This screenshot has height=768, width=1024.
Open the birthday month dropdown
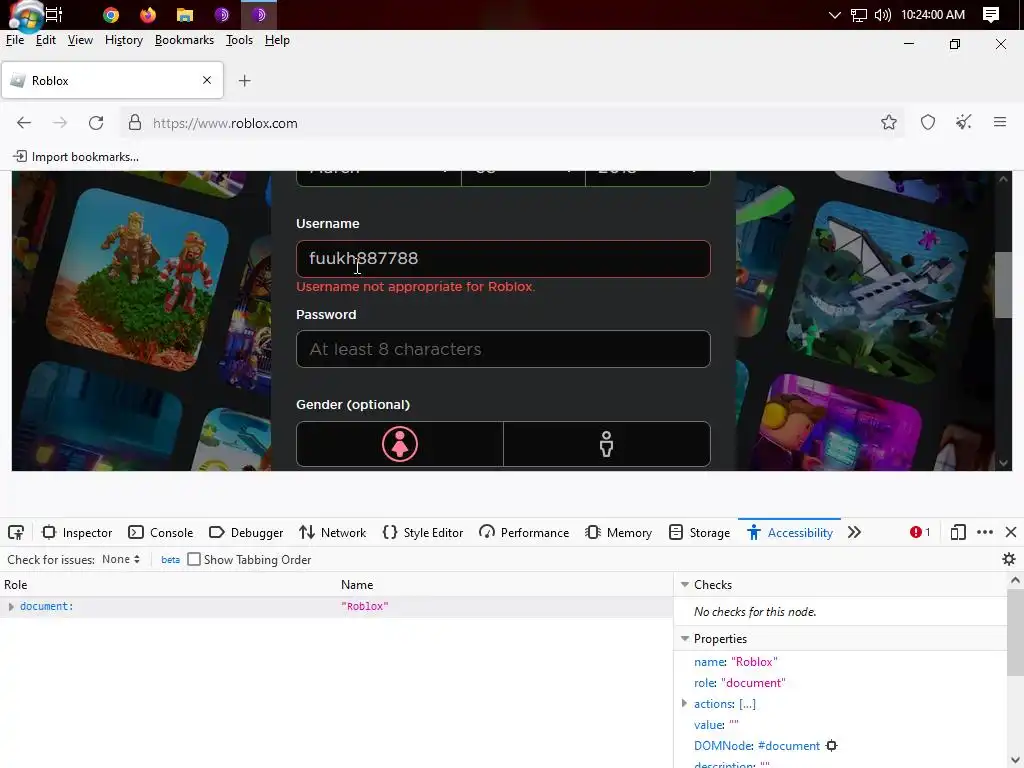[x=379, y=178]
